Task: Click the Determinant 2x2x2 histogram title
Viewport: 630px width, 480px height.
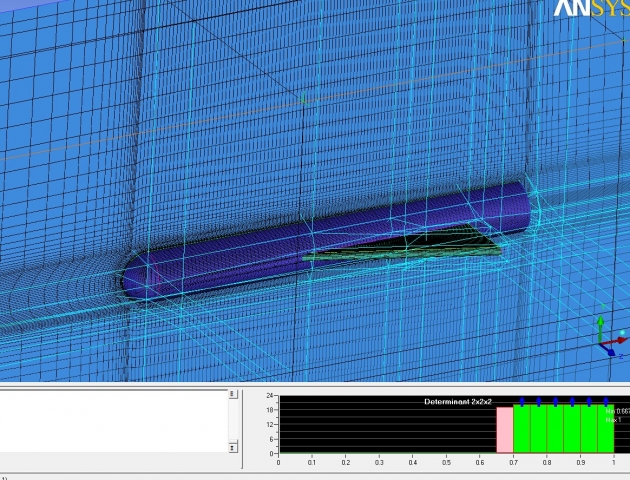Action: [454, 401]
